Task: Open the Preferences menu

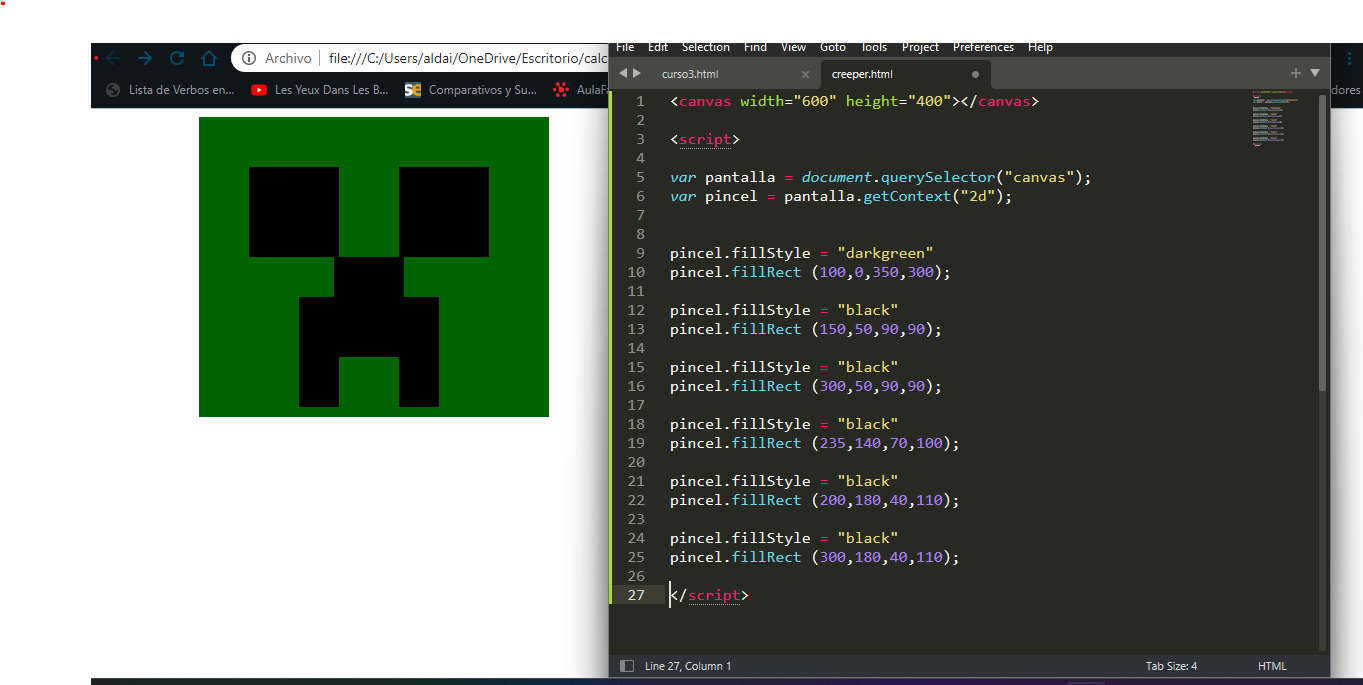Action: [983, 47]
